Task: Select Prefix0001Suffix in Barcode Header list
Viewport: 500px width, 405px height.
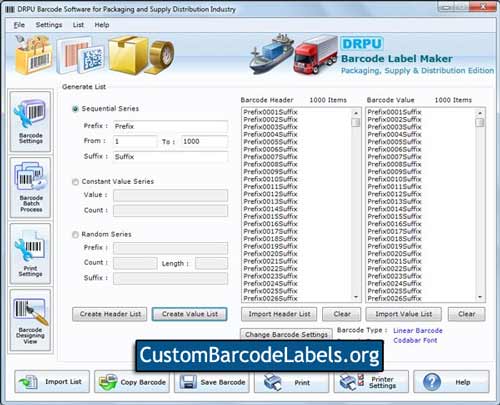Action: tap(270, 112)
